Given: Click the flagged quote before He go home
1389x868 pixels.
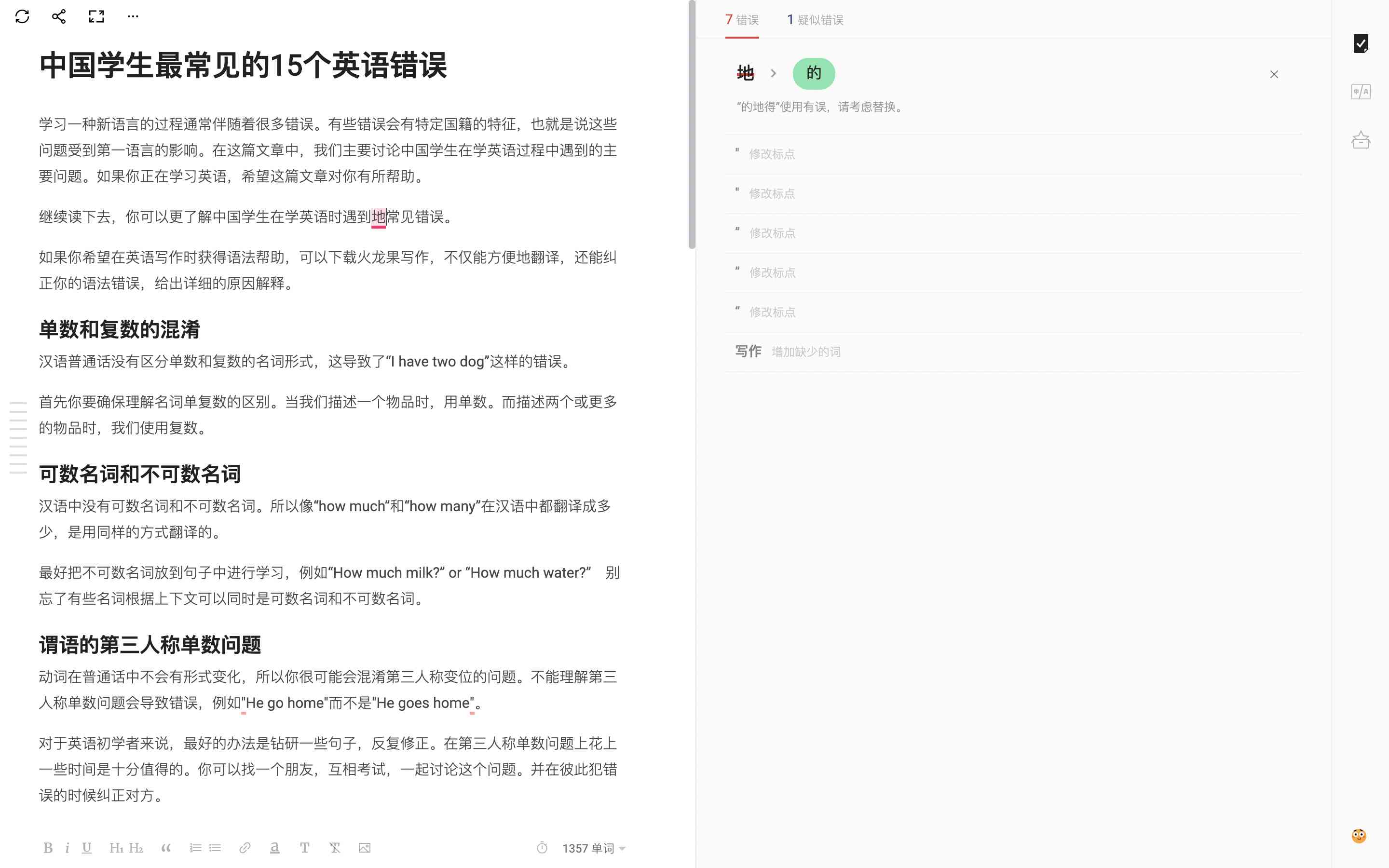Looking at the screenshot, I should 244,704.
